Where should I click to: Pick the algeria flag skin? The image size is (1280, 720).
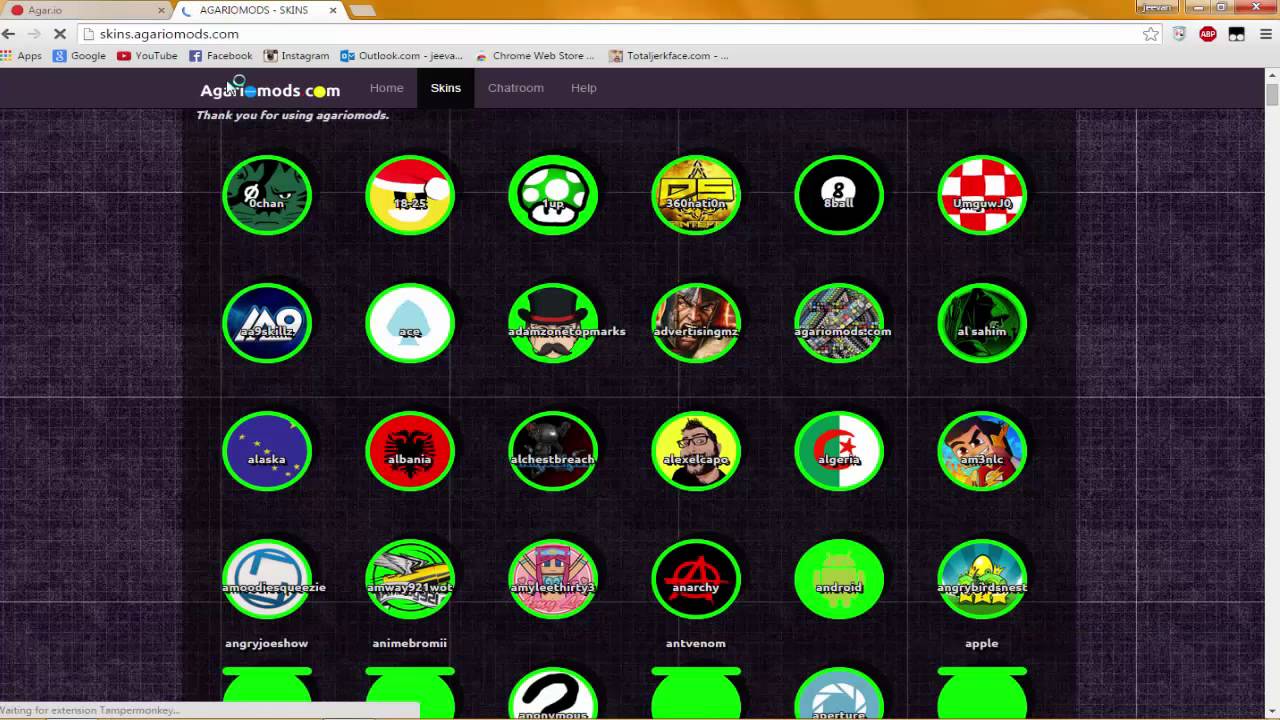[x=839, y=451]
